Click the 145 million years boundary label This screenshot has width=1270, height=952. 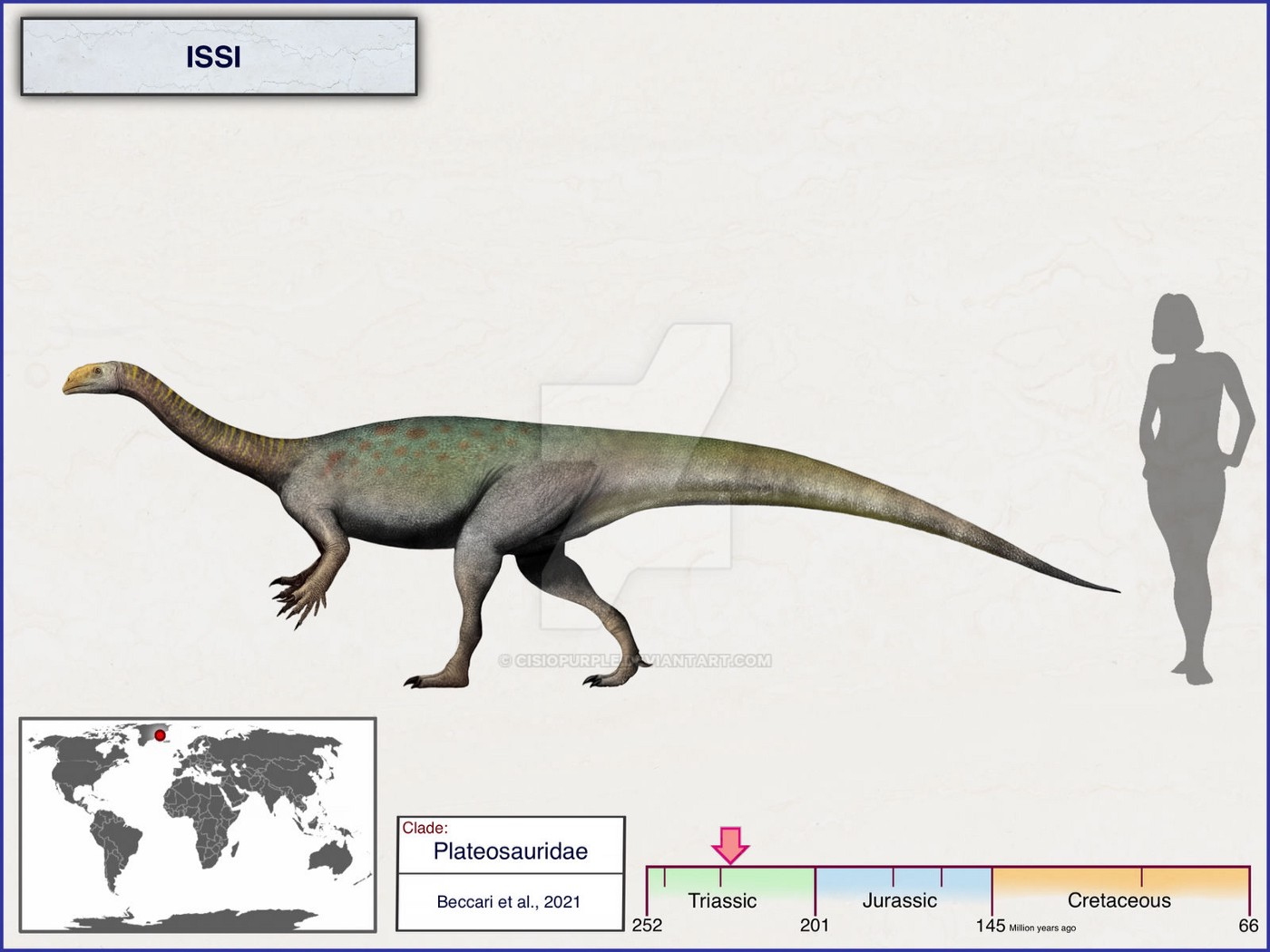(991, 926)
